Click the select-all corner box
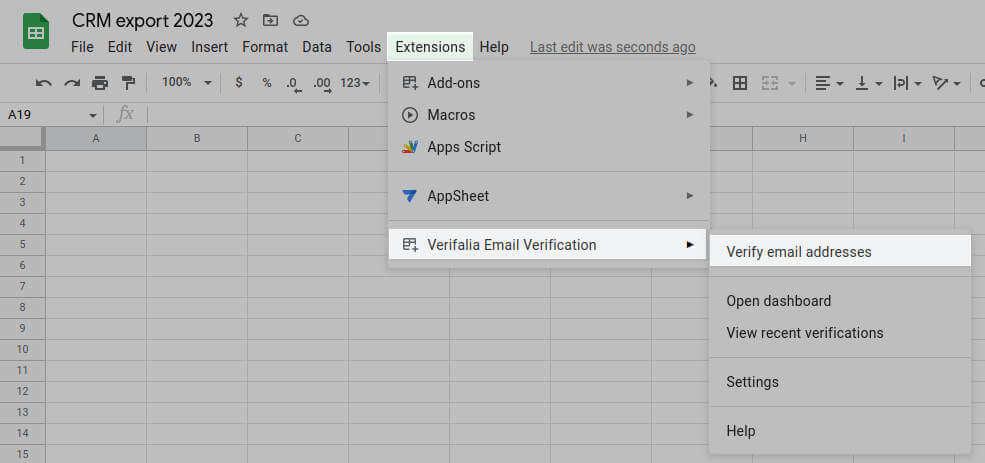The width and height of the screenshot is (985, 463). [x=23, y=138]
